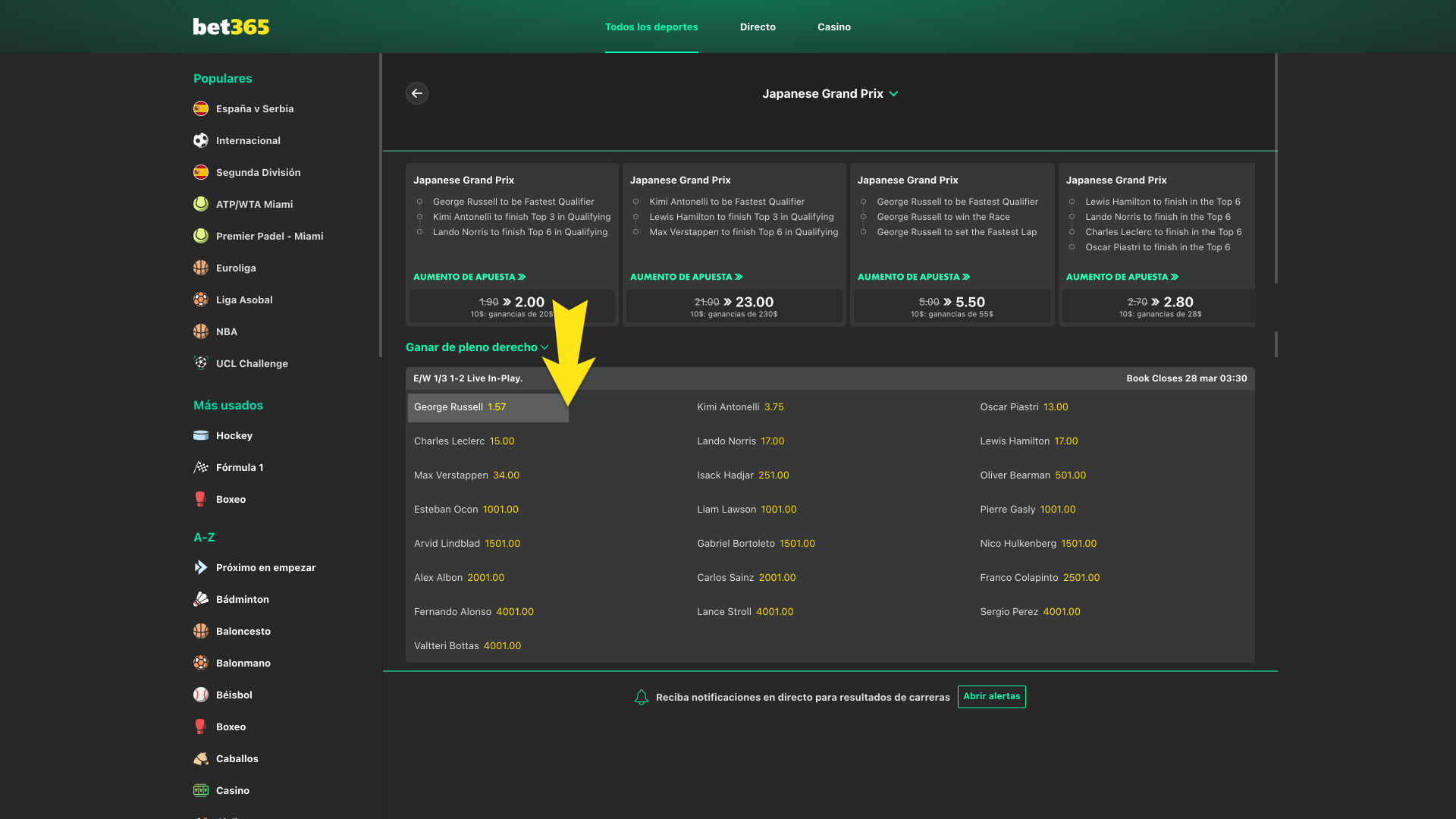Click the sidebar scrollbar
The width and height of the screenshot is (1456, 819).
point(381,205)
